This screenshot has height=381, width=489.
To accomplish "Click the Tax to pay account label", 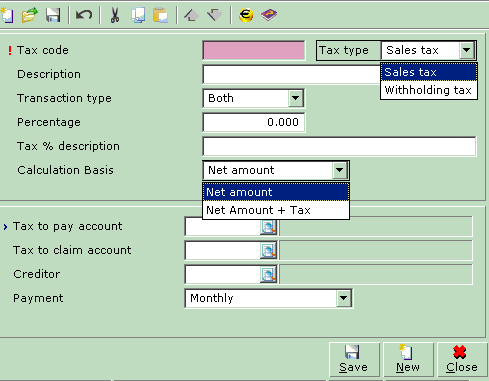I will [68, 227].
